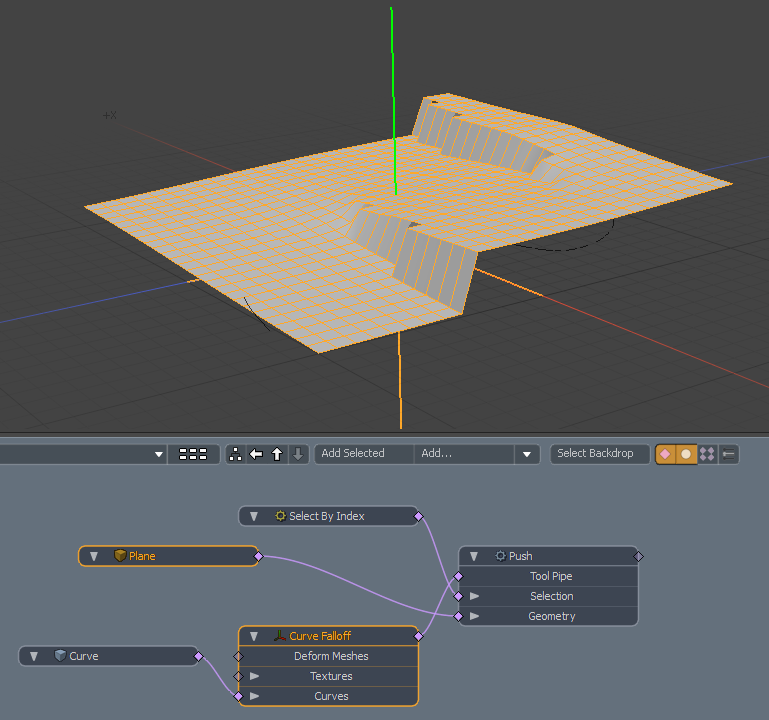Click the Plane mesh cube icon
The image size is (769, 720).
coord(120,556)
